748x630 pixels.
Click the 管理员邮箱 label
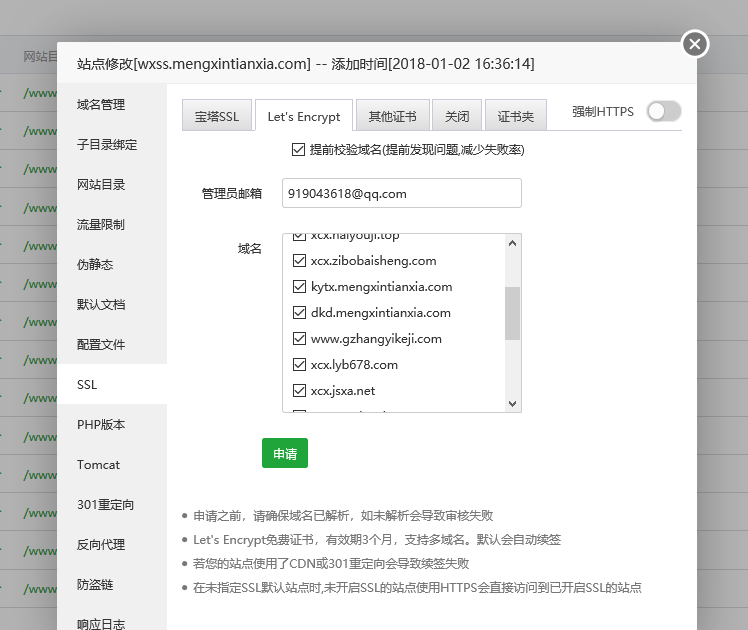[x=232, y=194]
